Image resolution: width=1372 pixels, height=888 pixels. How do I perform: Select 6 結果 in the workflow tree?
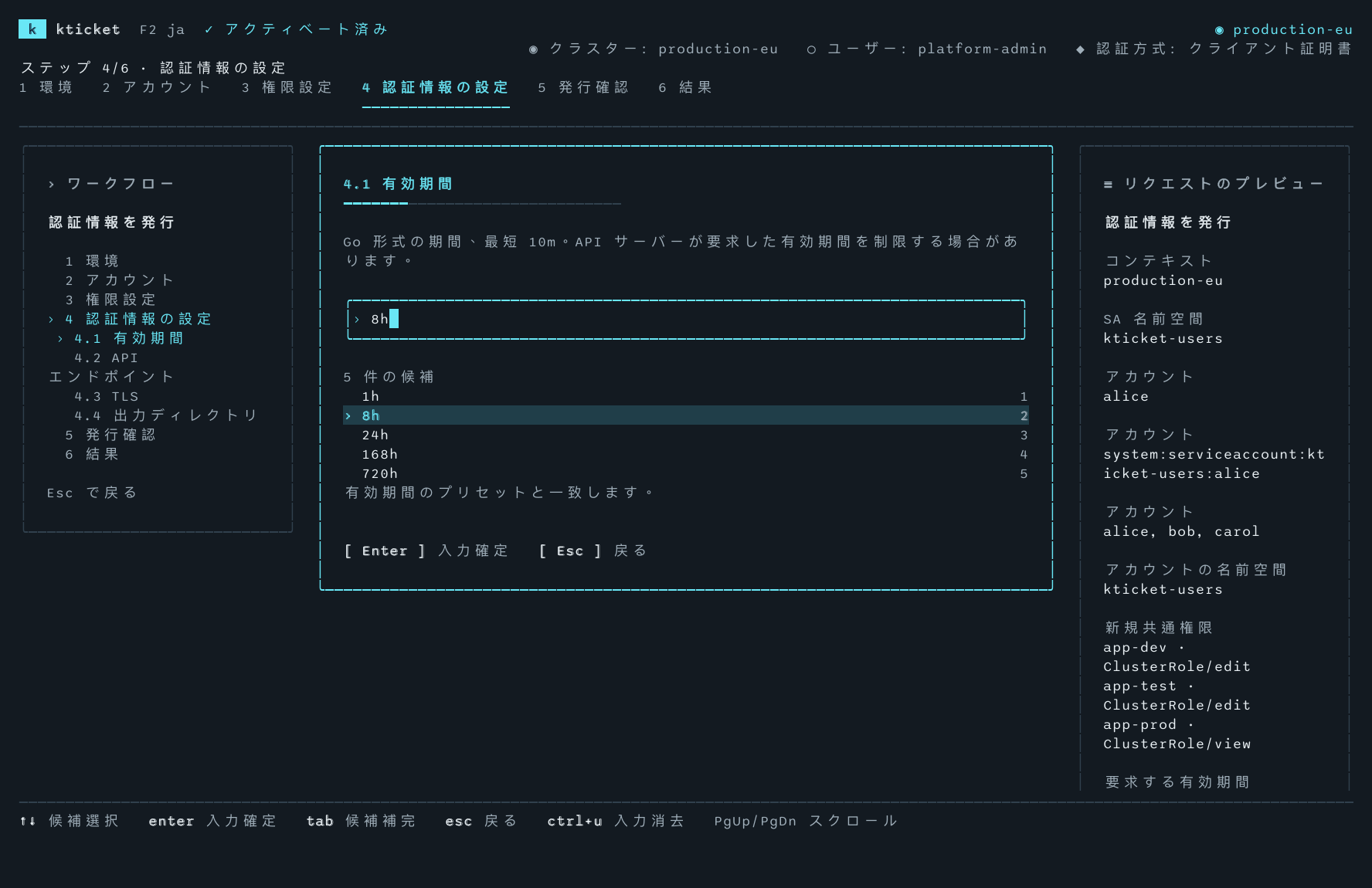[x=92, y=454]
